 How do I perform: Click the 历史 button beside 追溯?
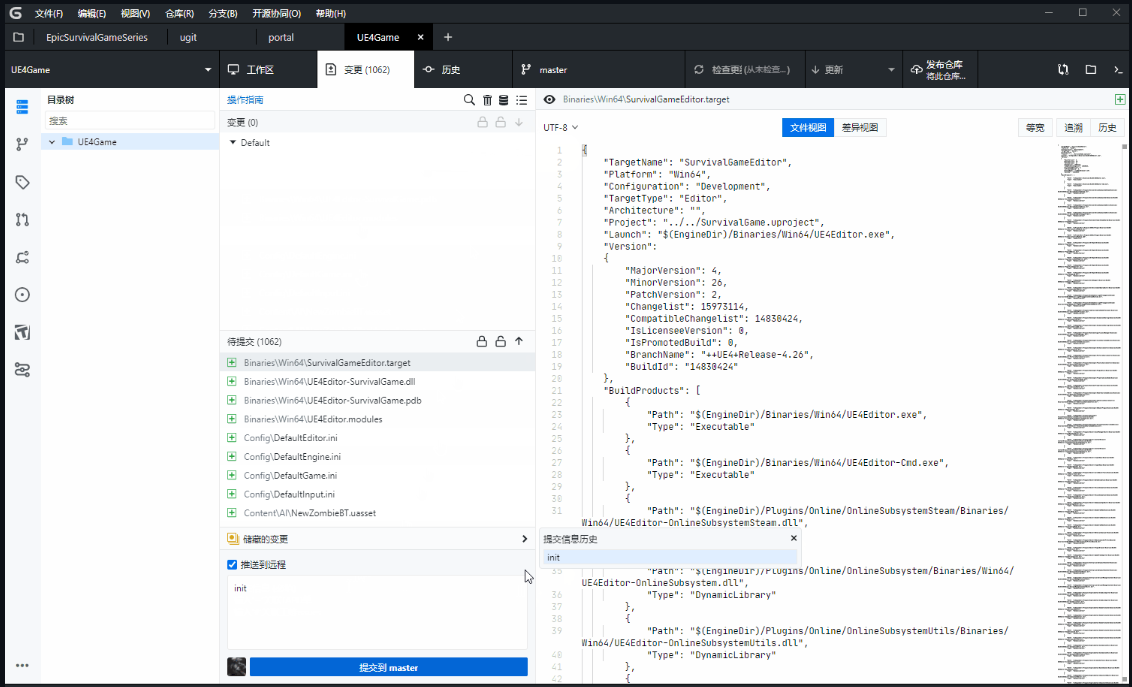point(1107,128)
